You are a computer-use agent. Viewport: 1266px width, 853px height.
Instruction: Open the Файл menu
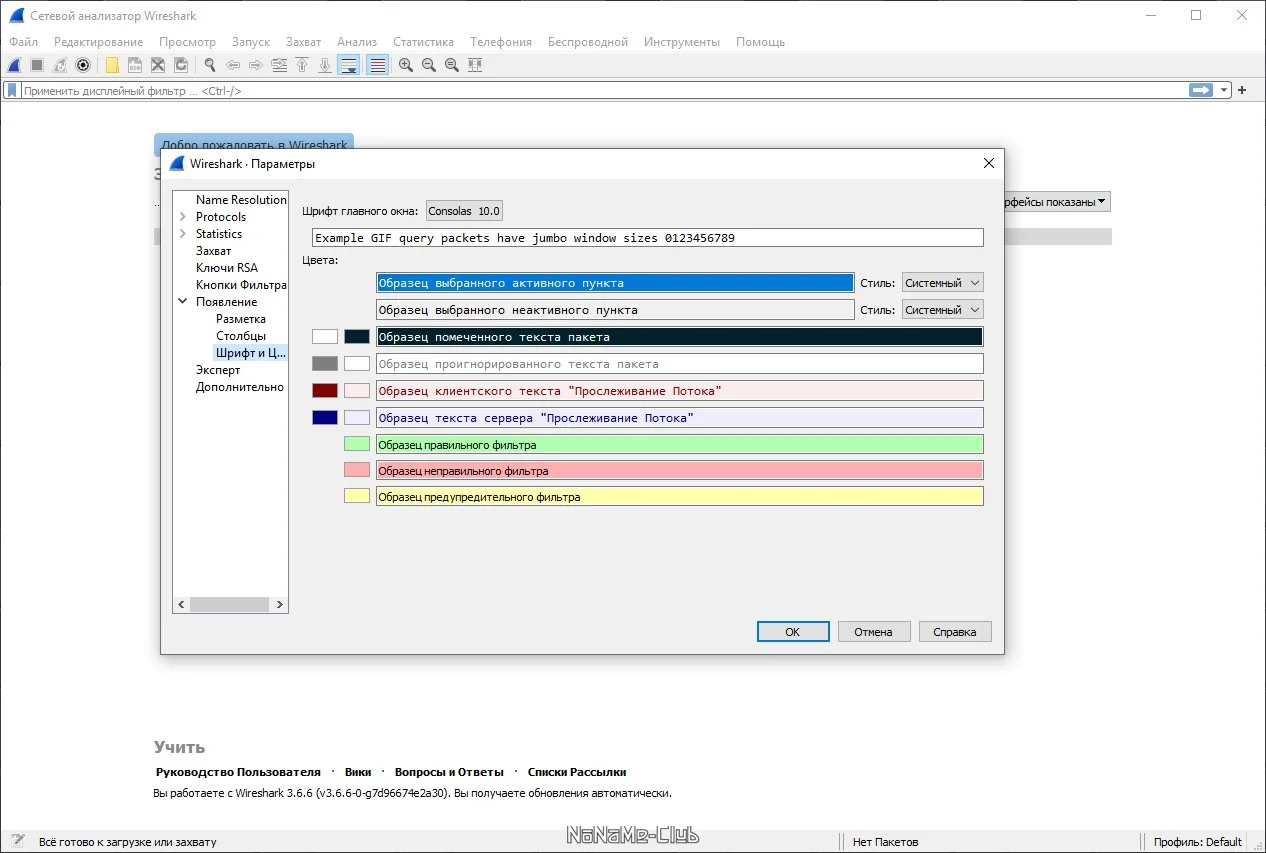[x=24, y=42]
